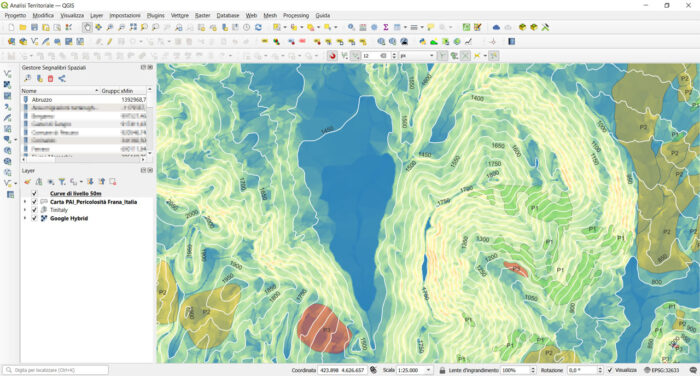Image resolution: width=700 pixels, height=376 pixels.
Task: Expand the Google Hybrid layer tree
Action: [25, 218]
